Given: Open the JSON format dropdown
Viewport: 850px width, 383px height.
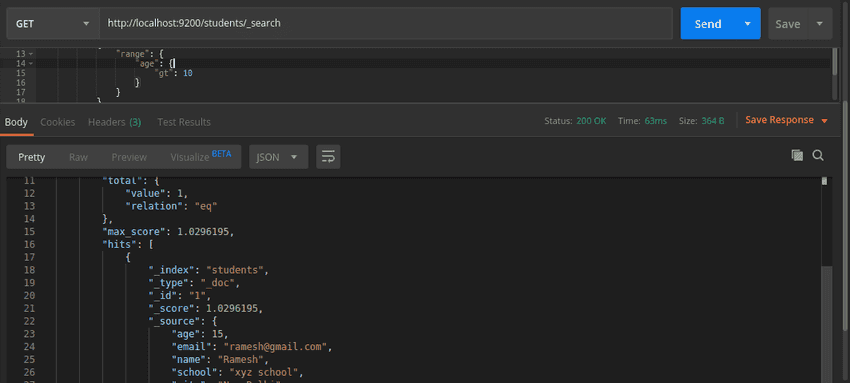Looking at the screenshot, I should pos(279,157).
